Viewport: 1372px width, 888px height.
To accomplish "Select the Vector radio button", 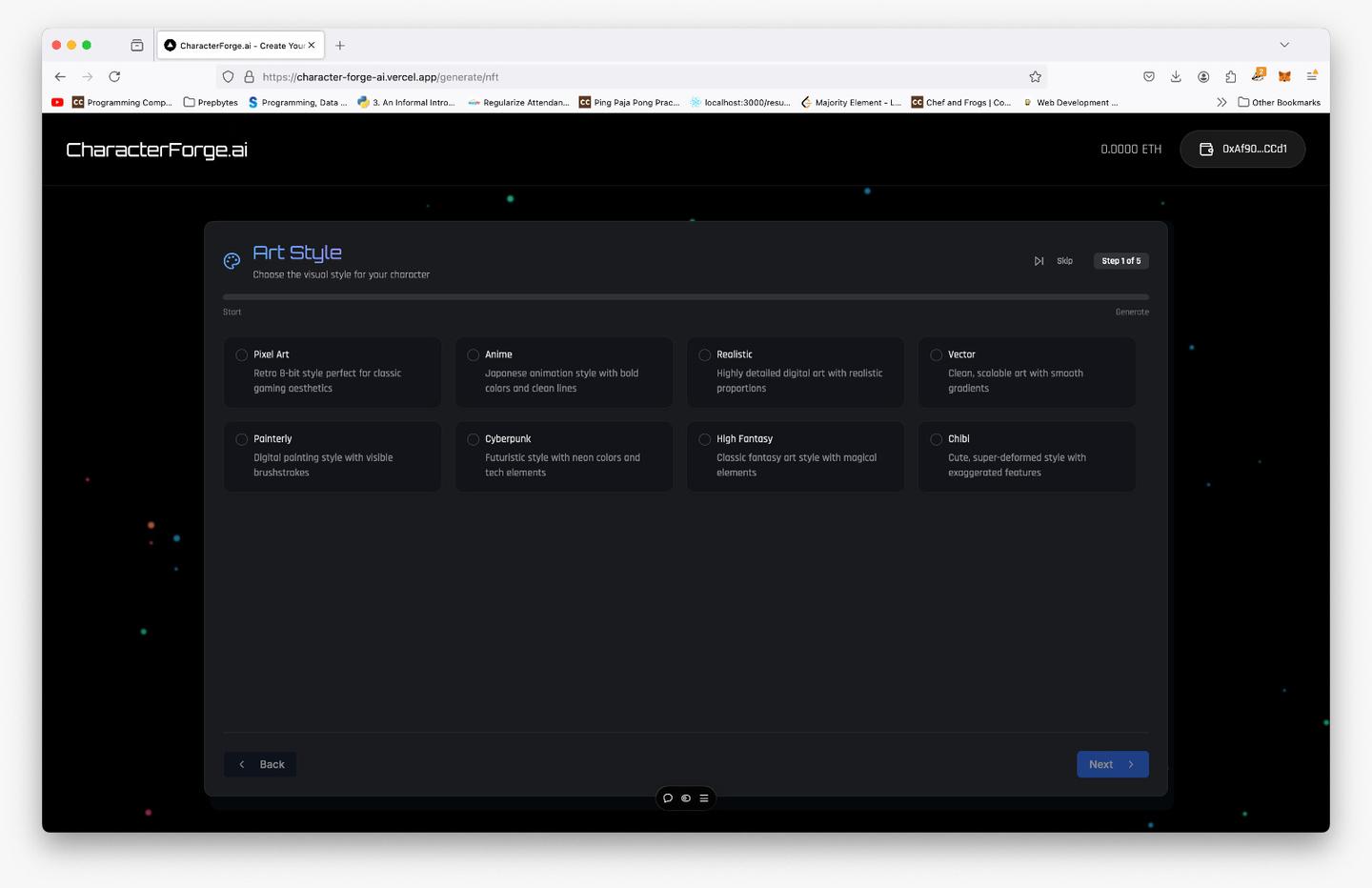I will (x=937, y=355).
